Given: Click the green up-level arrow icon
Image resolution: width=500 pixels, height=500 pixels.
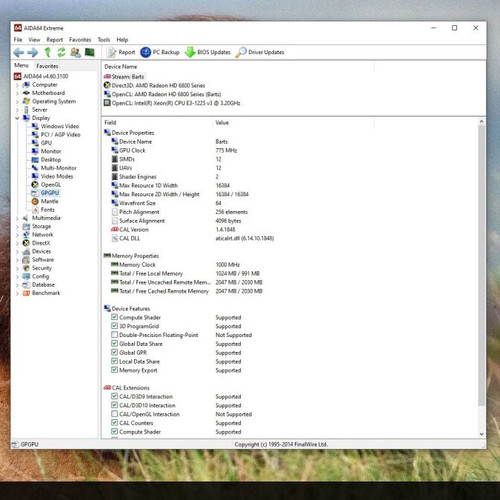Looking at the screenshot, I should (48, 52).
